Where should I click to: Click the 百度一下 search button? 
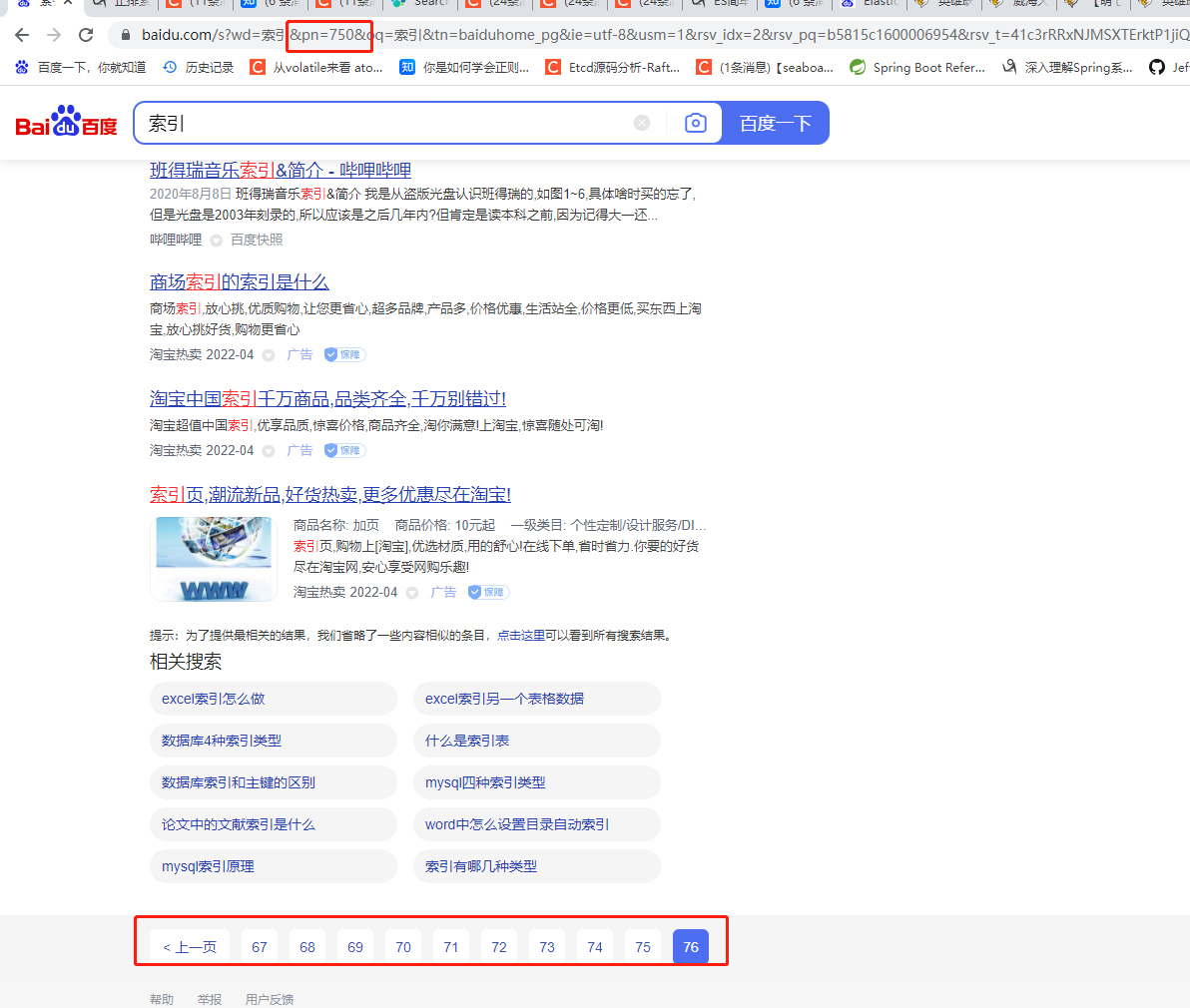(x=775, y=123)
